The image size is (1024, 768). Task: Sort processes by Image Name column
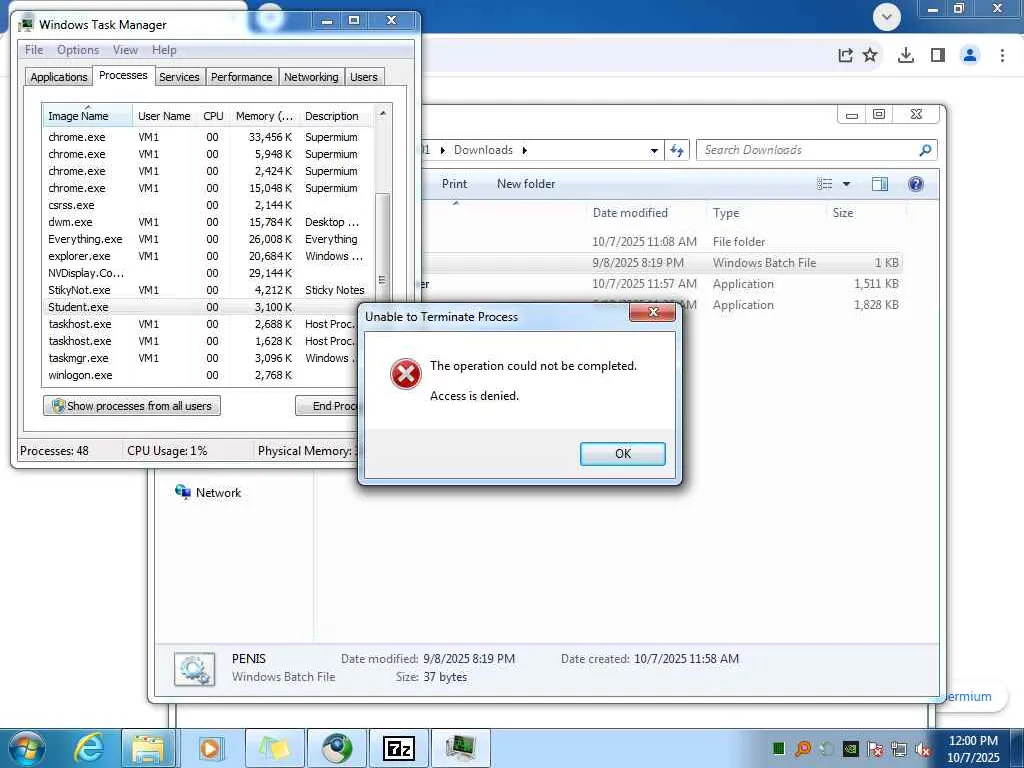[88, 116]
